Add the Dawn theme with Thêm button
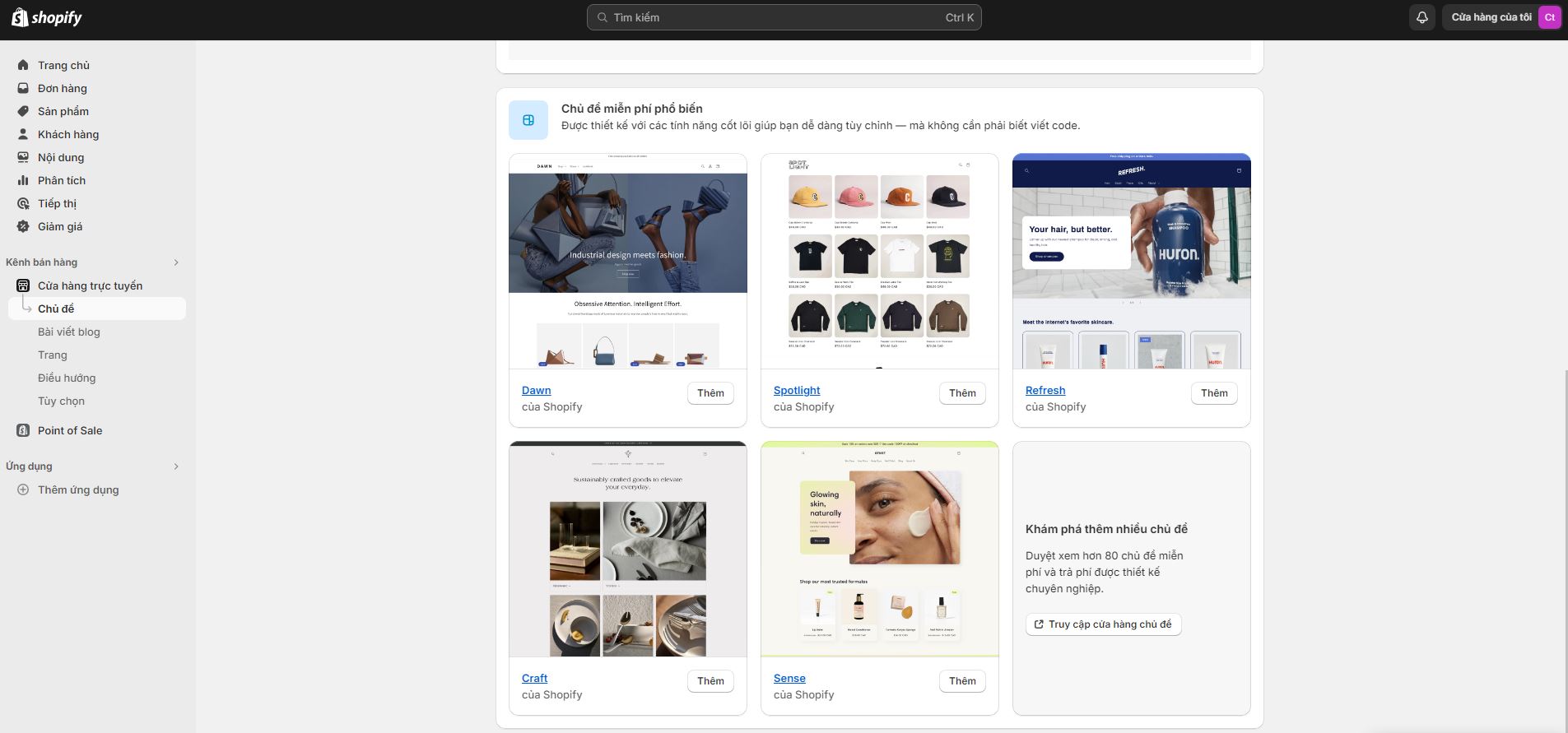Image resolution: width=1568 pixels, height=733 pixels. coord(710,393)
